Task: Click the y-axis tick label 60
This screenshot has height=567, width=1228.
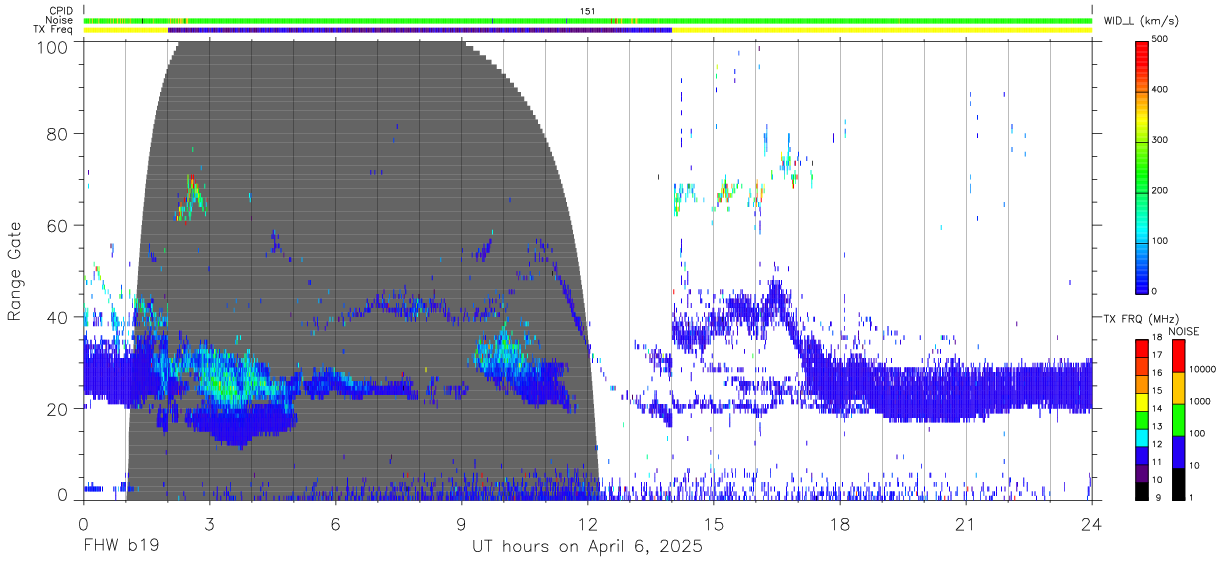Action: (57, 226)
